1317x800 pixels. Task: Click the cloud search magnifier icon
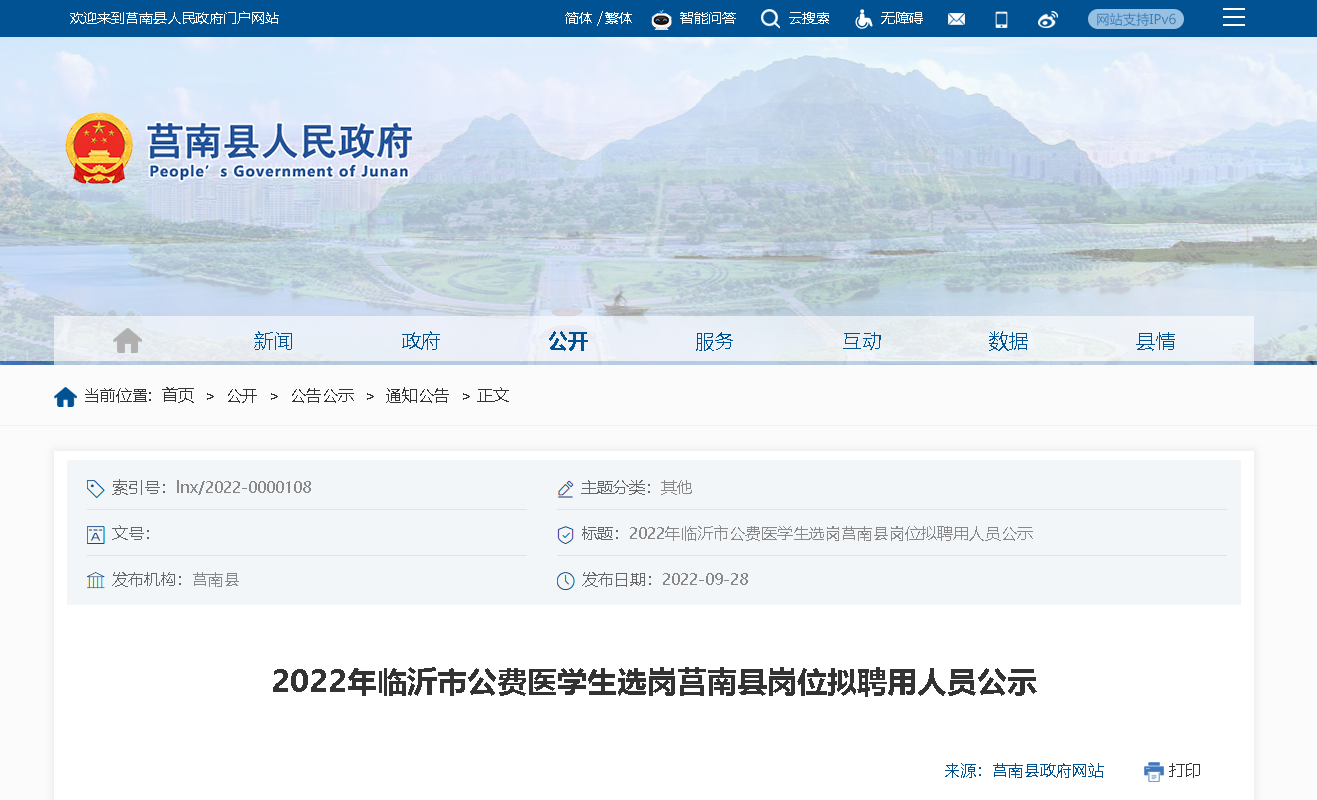[x=770, y=19]
